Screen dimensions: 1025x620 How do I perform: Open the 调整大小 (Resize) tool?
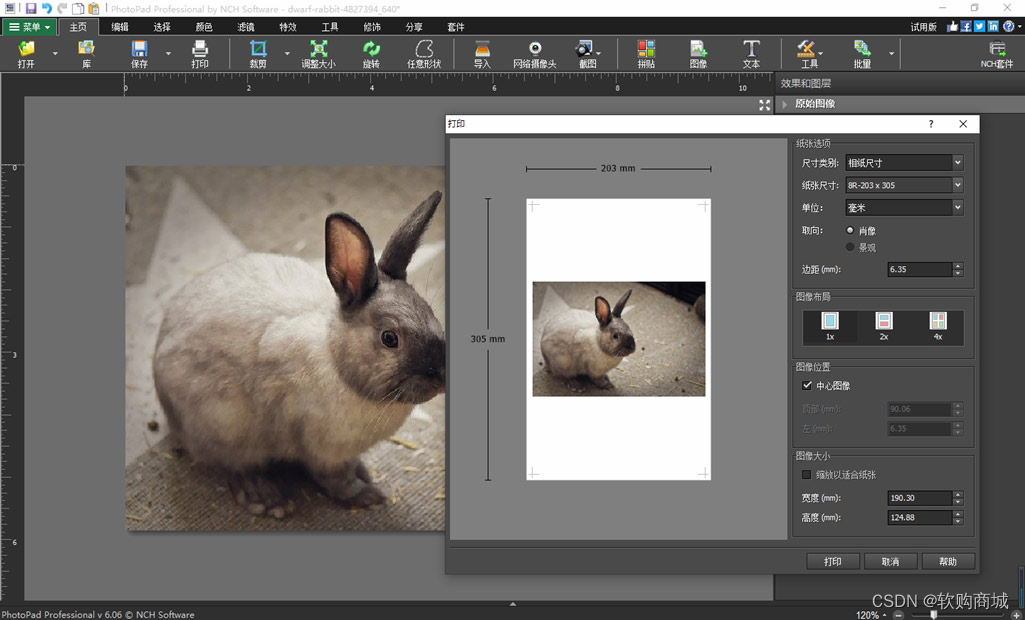coord(319,53)
